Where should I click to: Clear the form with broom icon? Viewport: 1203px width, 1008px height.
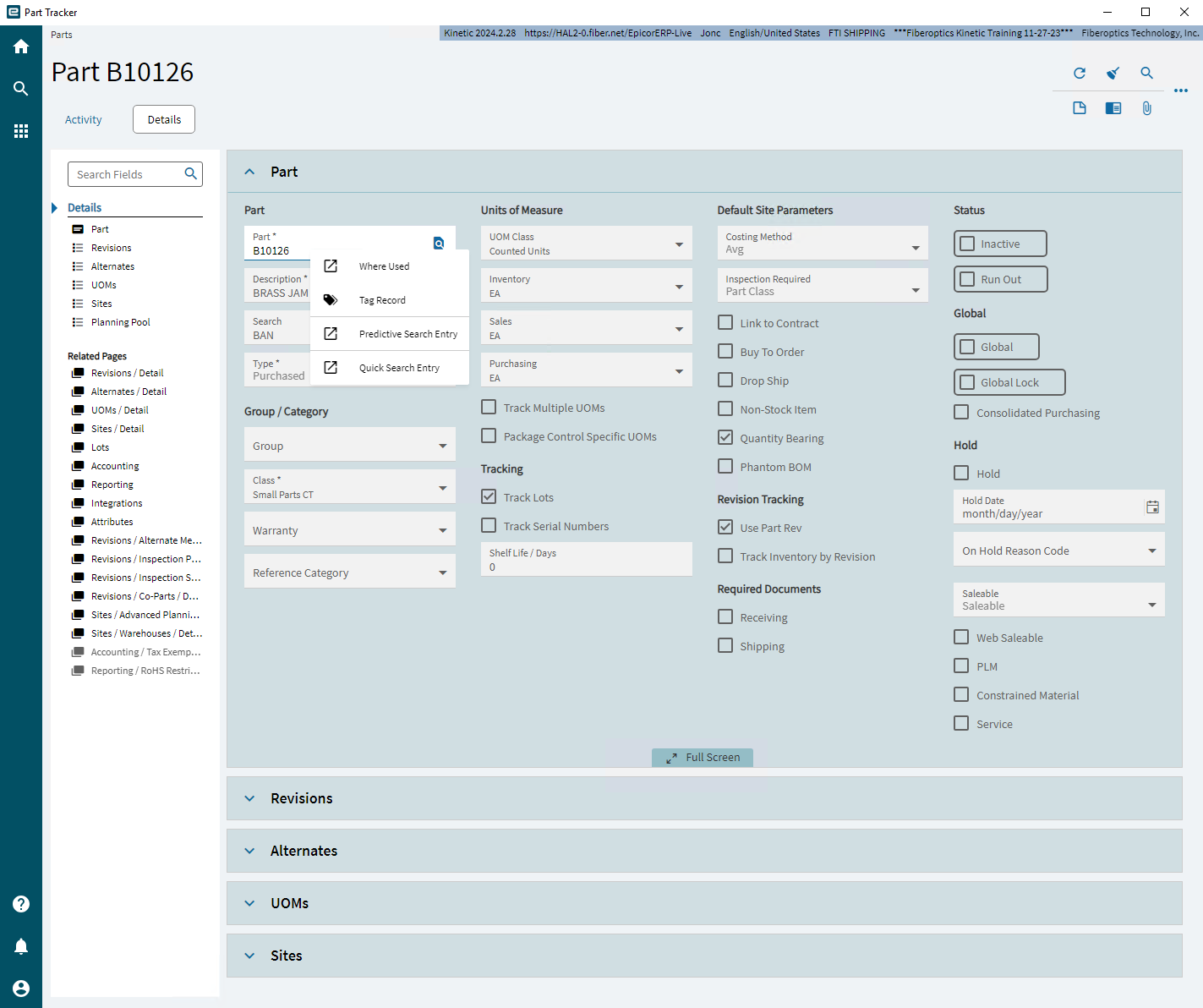[1113, 74]
